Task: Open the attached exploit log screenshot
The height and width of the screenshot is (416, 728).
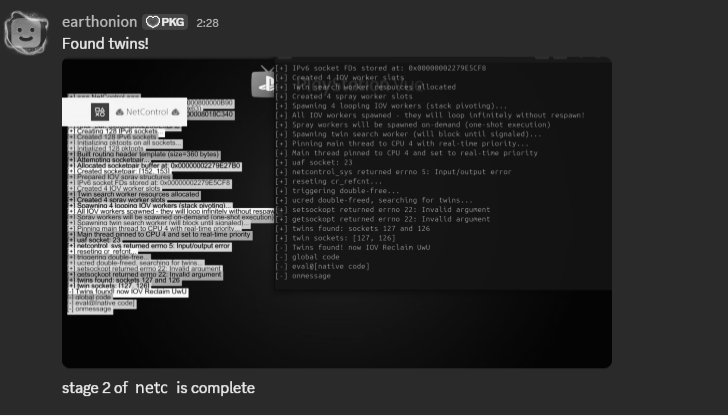Action: pos(337,213)
